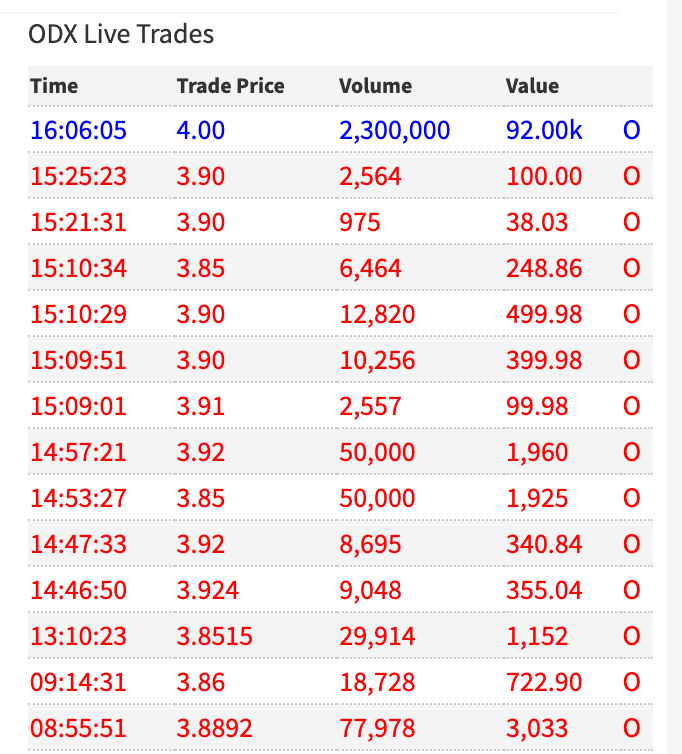Image resolution: width=682 pixels, height=754 pixels.
Task: Click the 3,033 value cell
Action: coord(537,728)
